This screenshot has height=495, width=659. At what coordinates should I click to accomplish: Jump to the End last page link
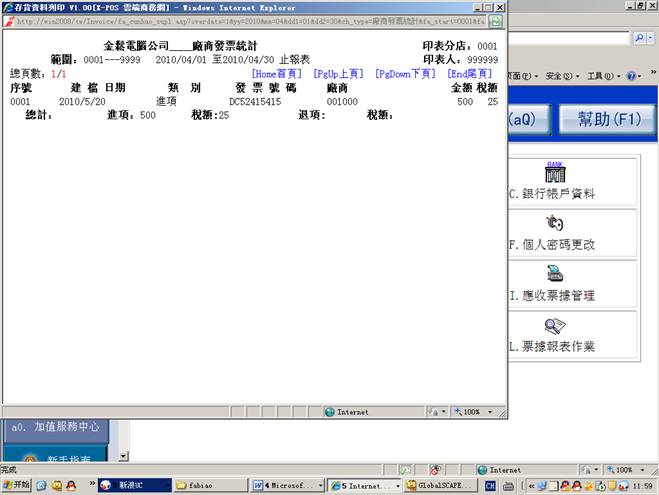tap(469, 74)
